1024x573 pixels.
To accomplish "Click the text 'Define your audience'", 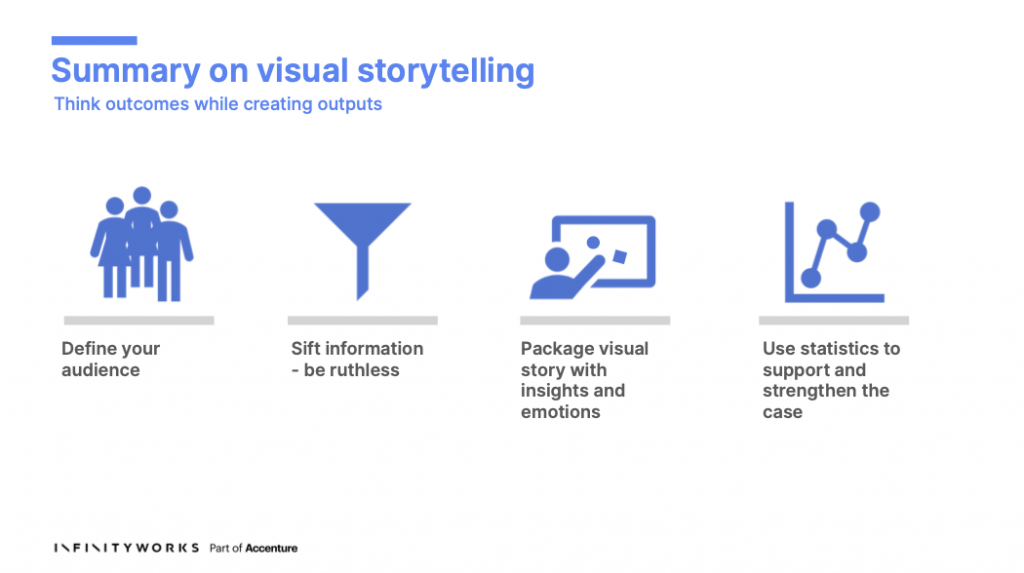I will point(111,359).
